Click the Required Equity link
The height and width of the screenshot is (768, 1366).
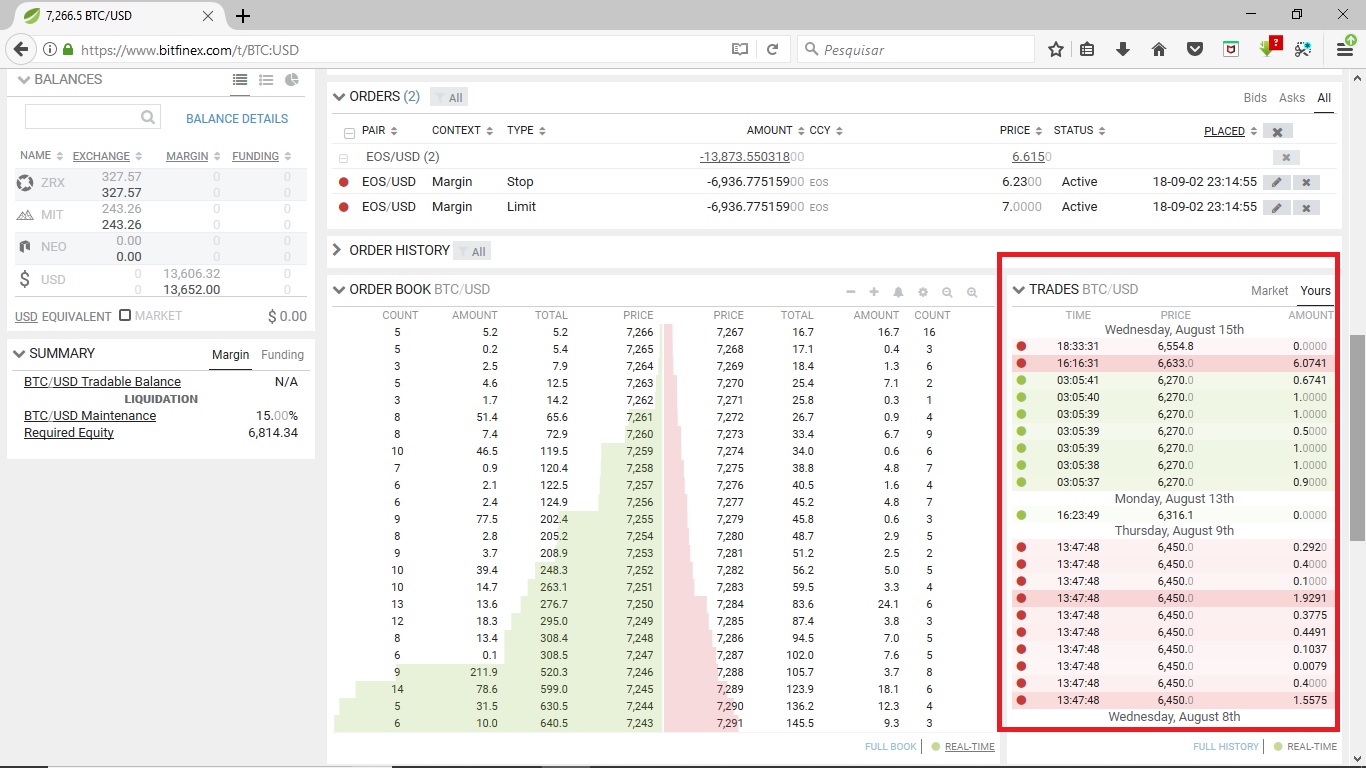pyautogui.click(x=69, y=433)
